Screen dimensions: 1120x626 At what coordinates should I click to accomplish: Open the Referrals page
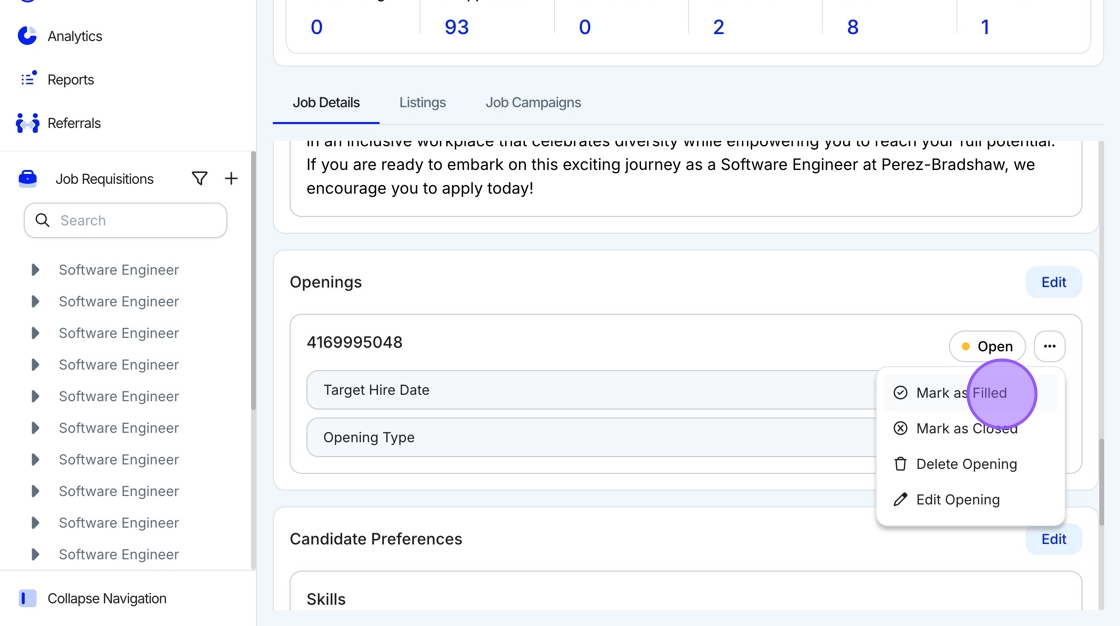(74, 123)
